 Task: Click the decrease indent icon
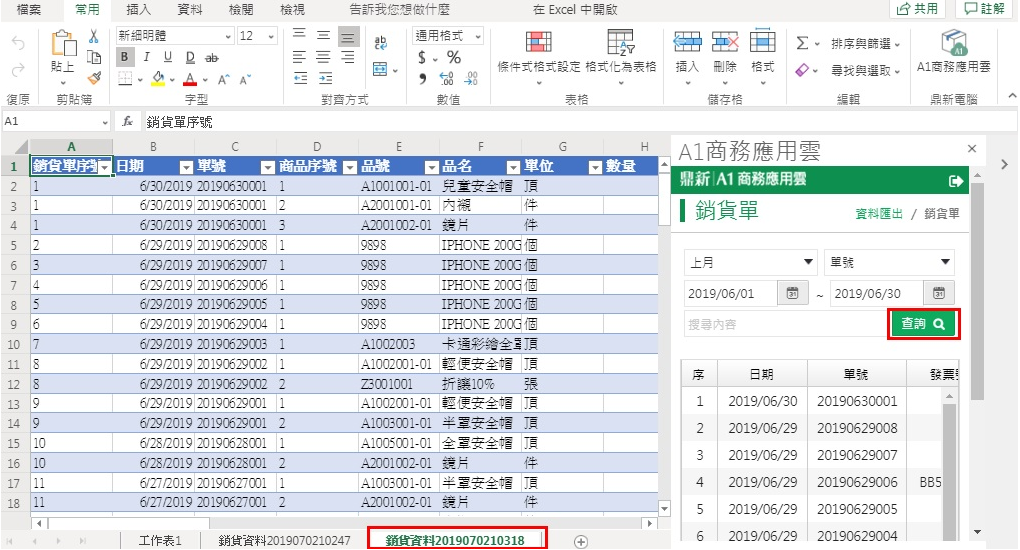click(x=300, y=79)
